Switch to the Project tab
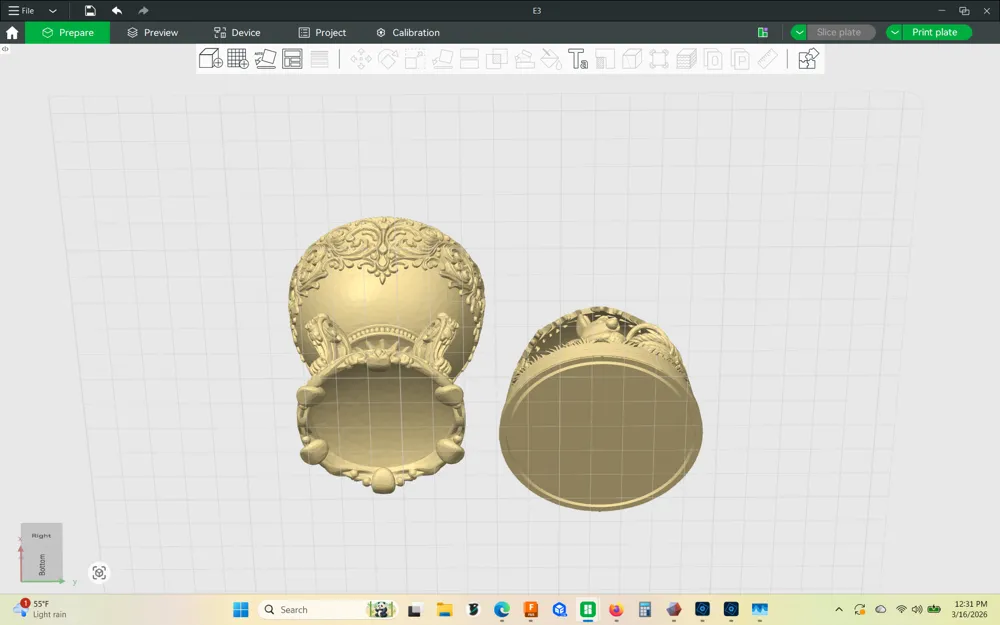This screenshot has width=1000, height=625. (x=322, y=33)
